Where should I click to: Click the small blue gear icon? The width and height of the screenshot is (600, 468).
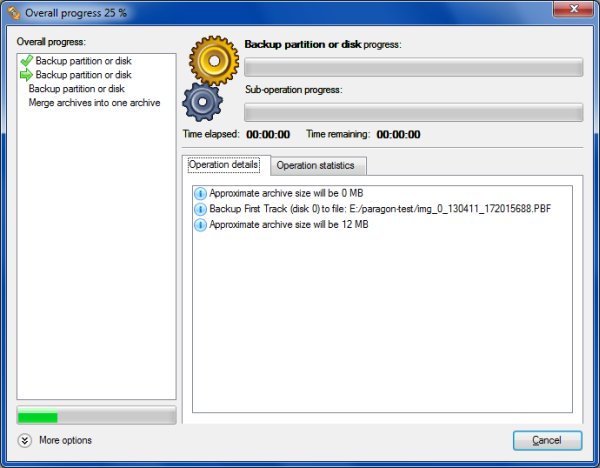[x=202, y=102]
